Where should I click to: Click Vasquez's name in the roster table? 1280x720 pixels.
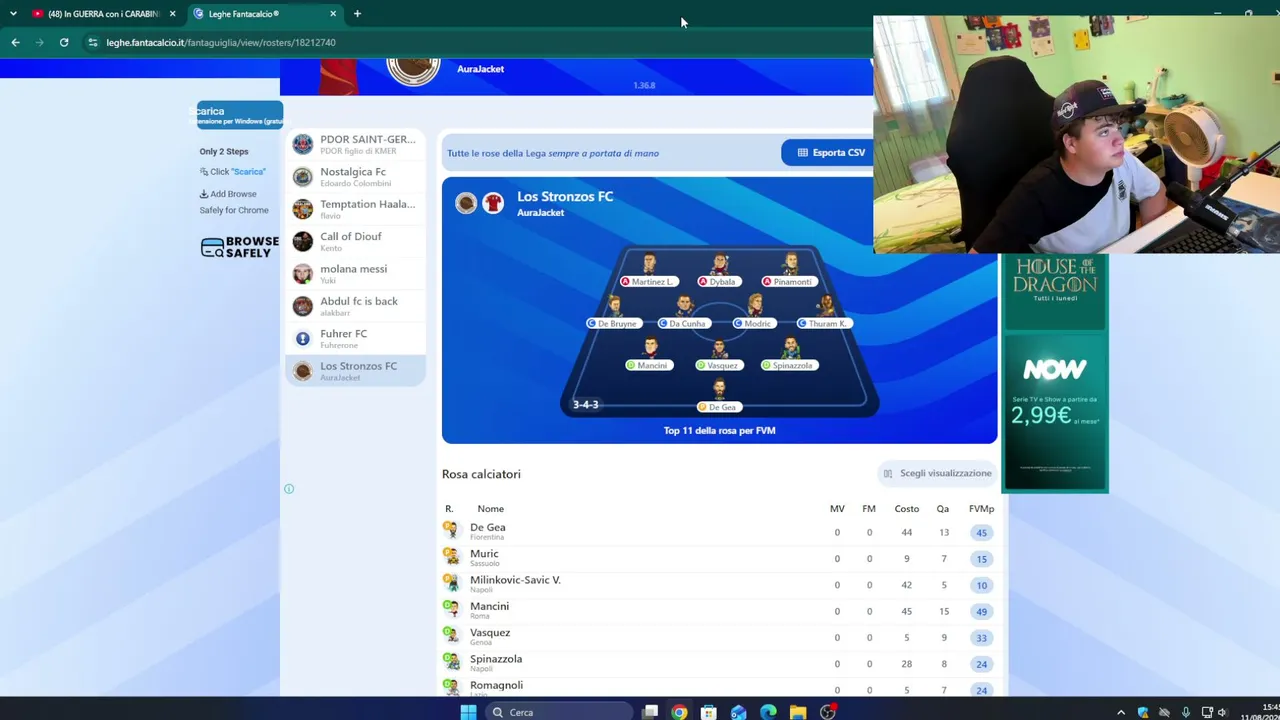(x=490, y=633)
